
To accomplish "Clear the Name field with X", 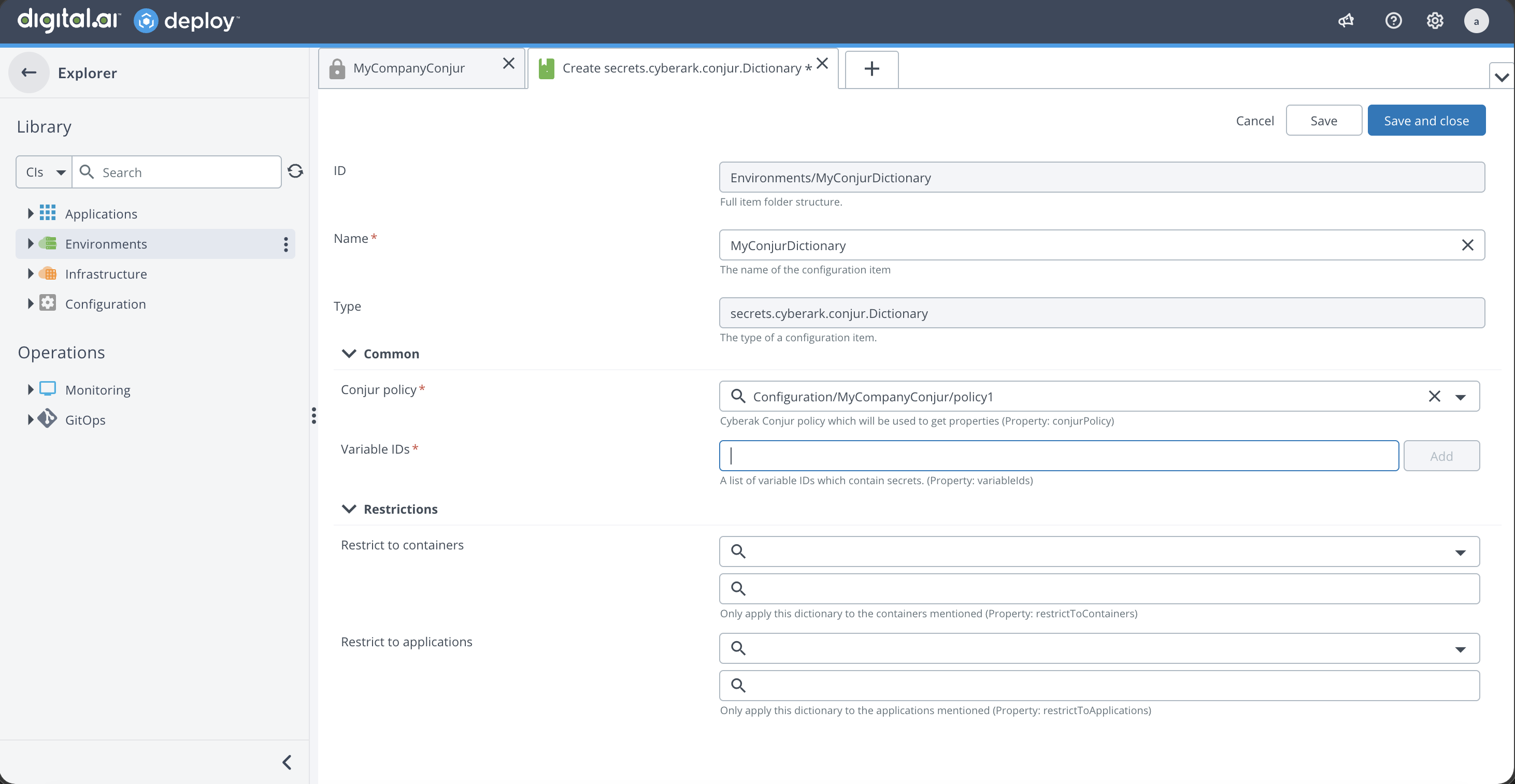I will coord(1467,245).
